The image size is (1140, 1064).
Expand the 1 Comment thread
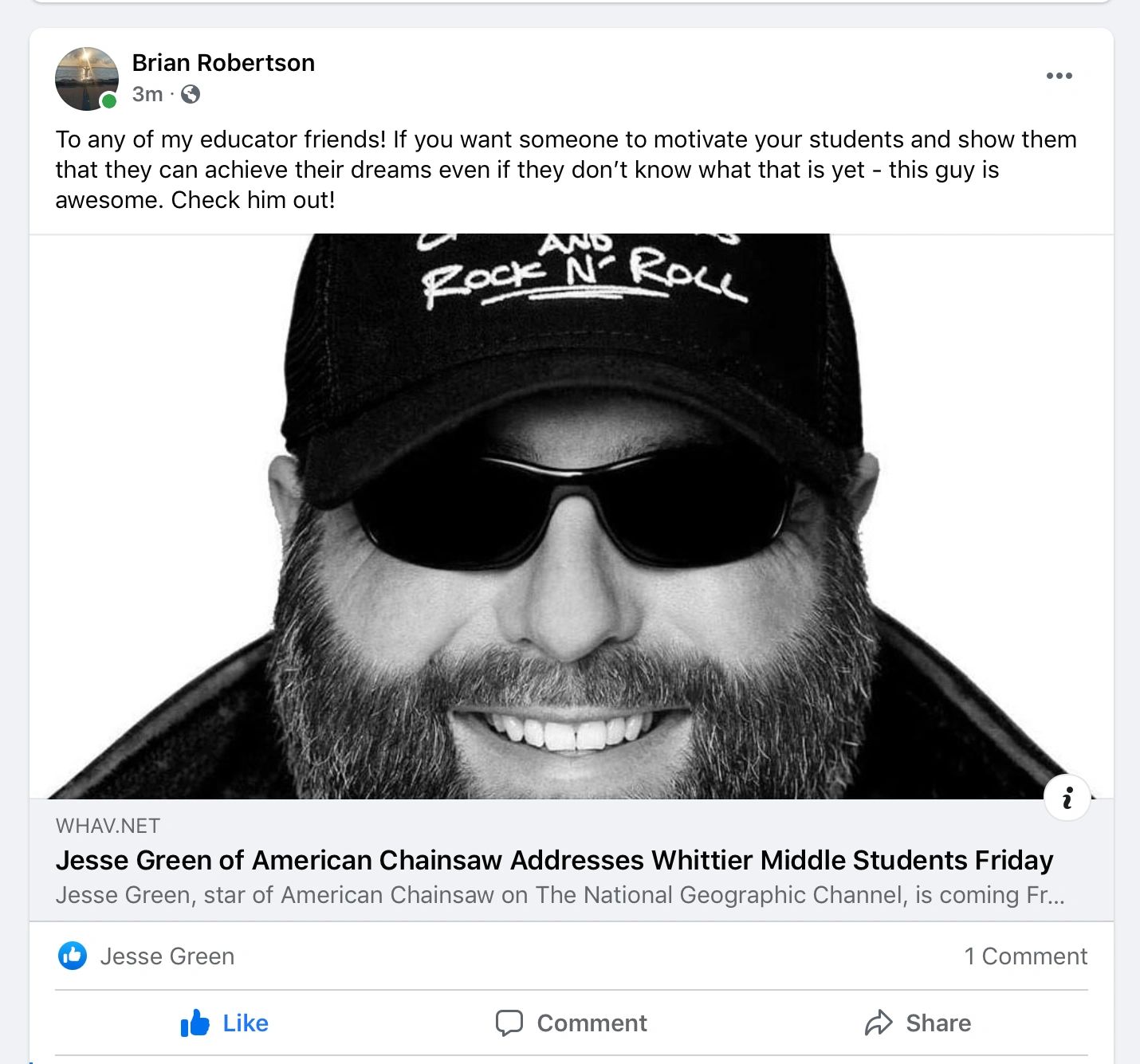[x=1025, y=956]
